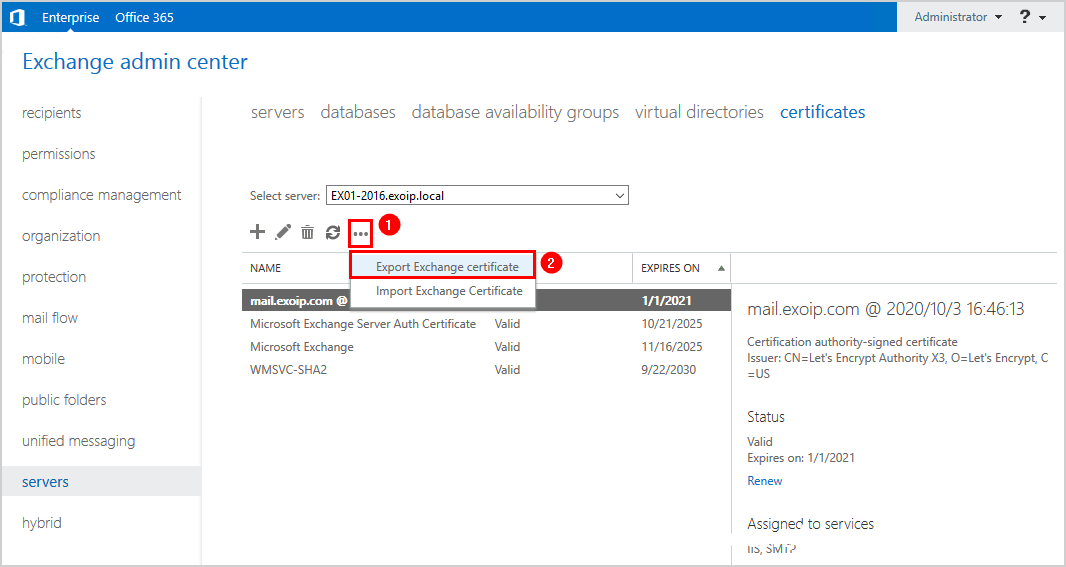
Task: Click expiry date 11/16/2025
Action: point(672,347)
